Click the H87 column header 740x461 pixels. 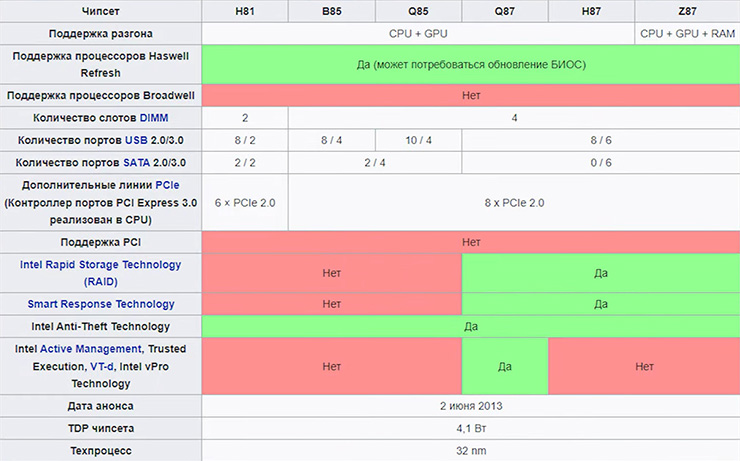[x=591, y=11]
